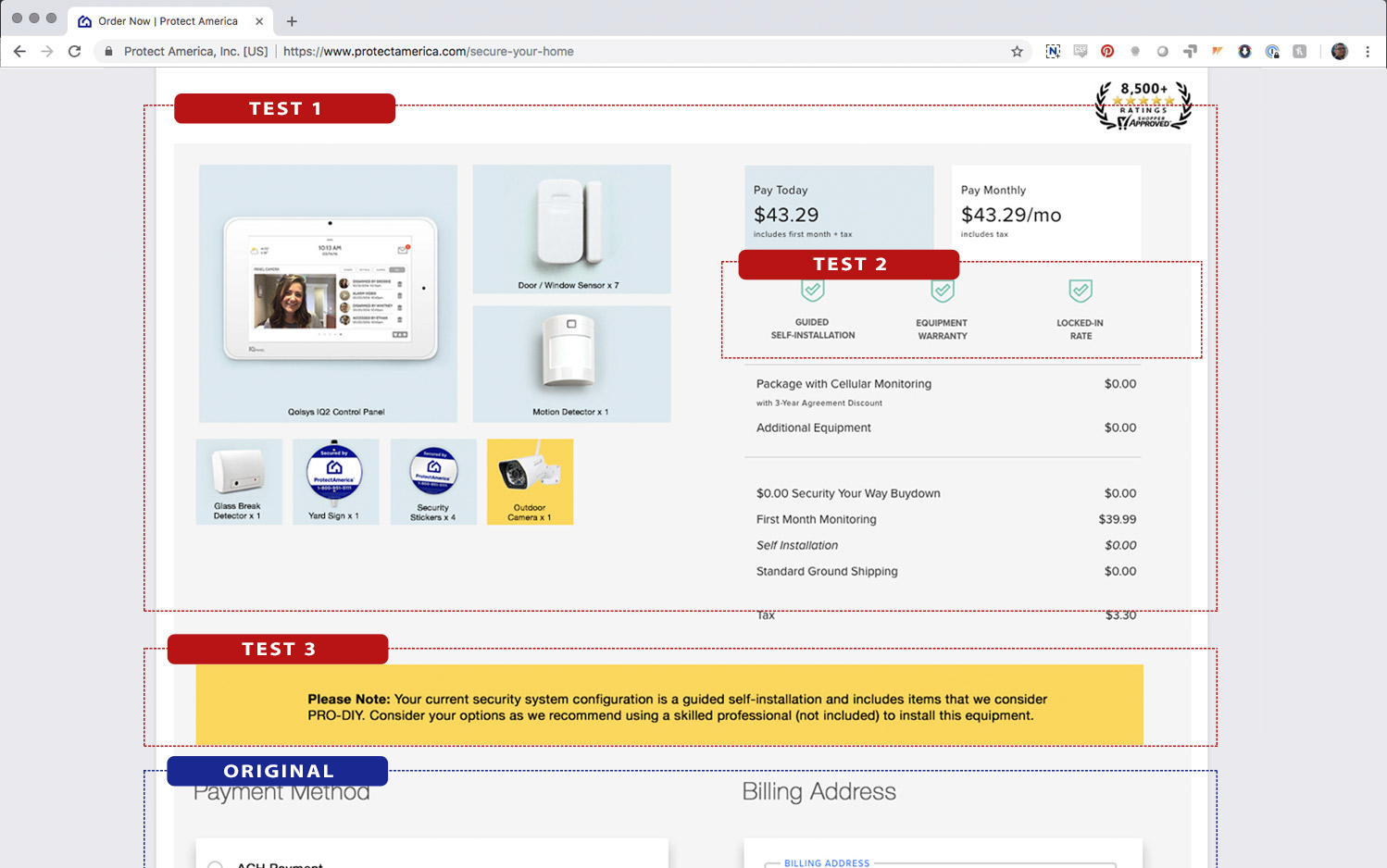This screenshot has height=868, width=1387.
Task: Click 'Package with Cellular Monitoring' text
Action: pyautogui.click(x=843, y=384)
